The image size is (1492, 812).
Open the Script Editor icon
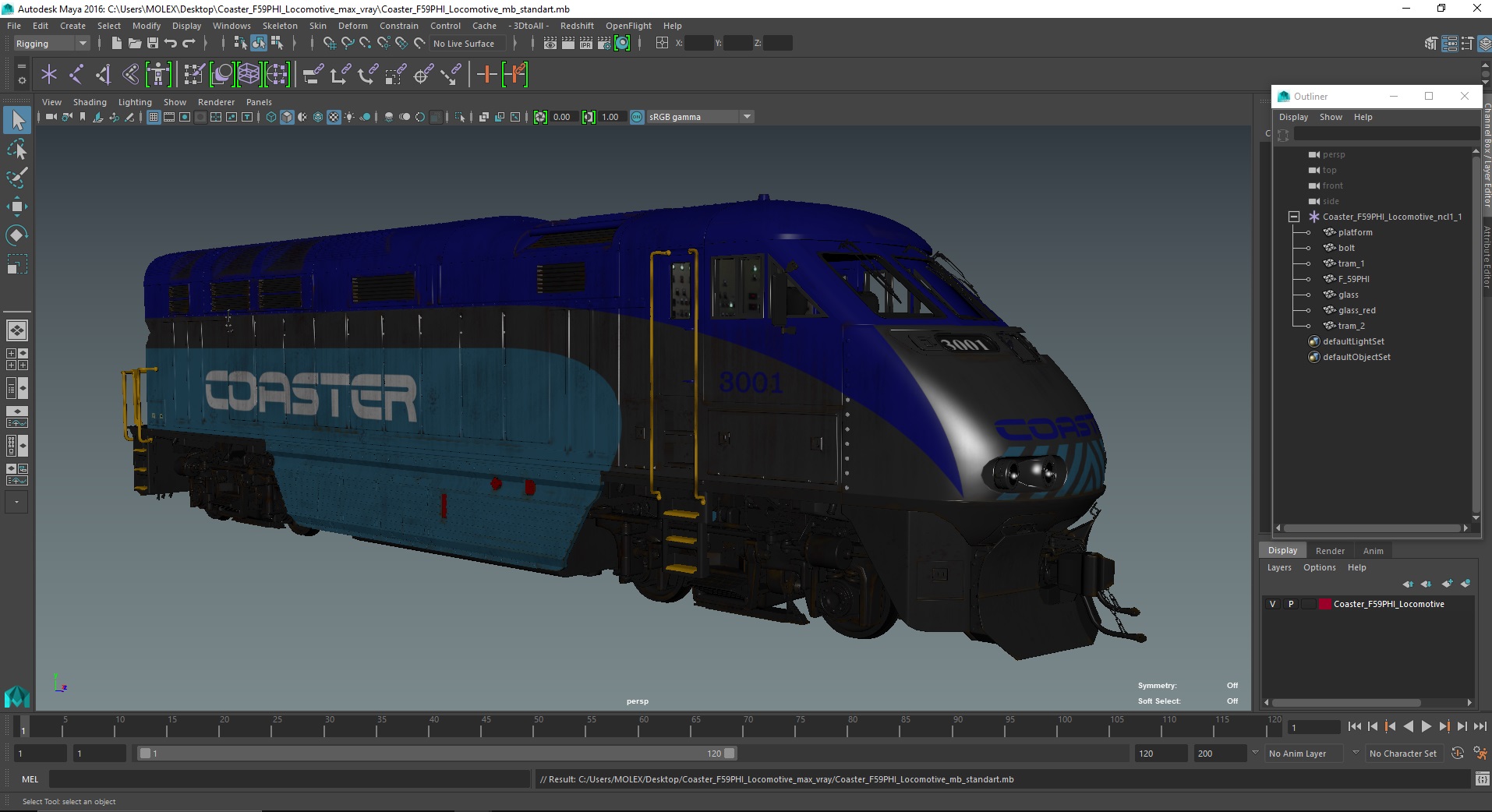pos(1482,779)
